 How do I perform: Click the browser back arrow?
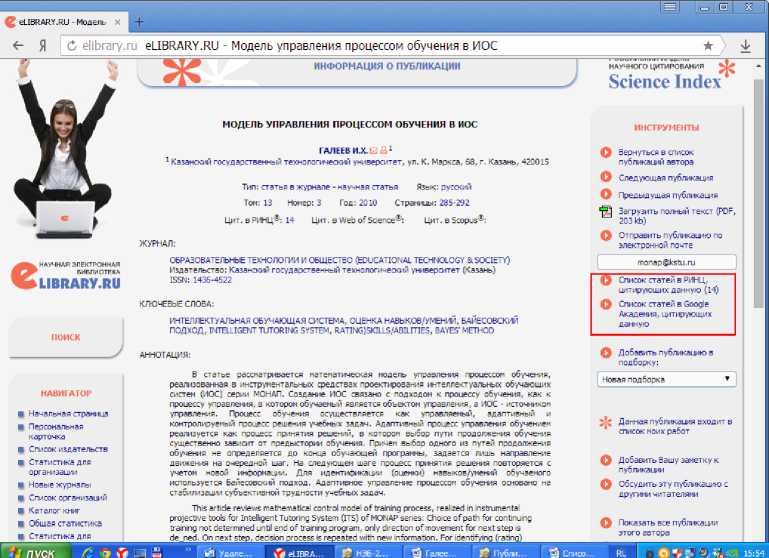(18, 46)
